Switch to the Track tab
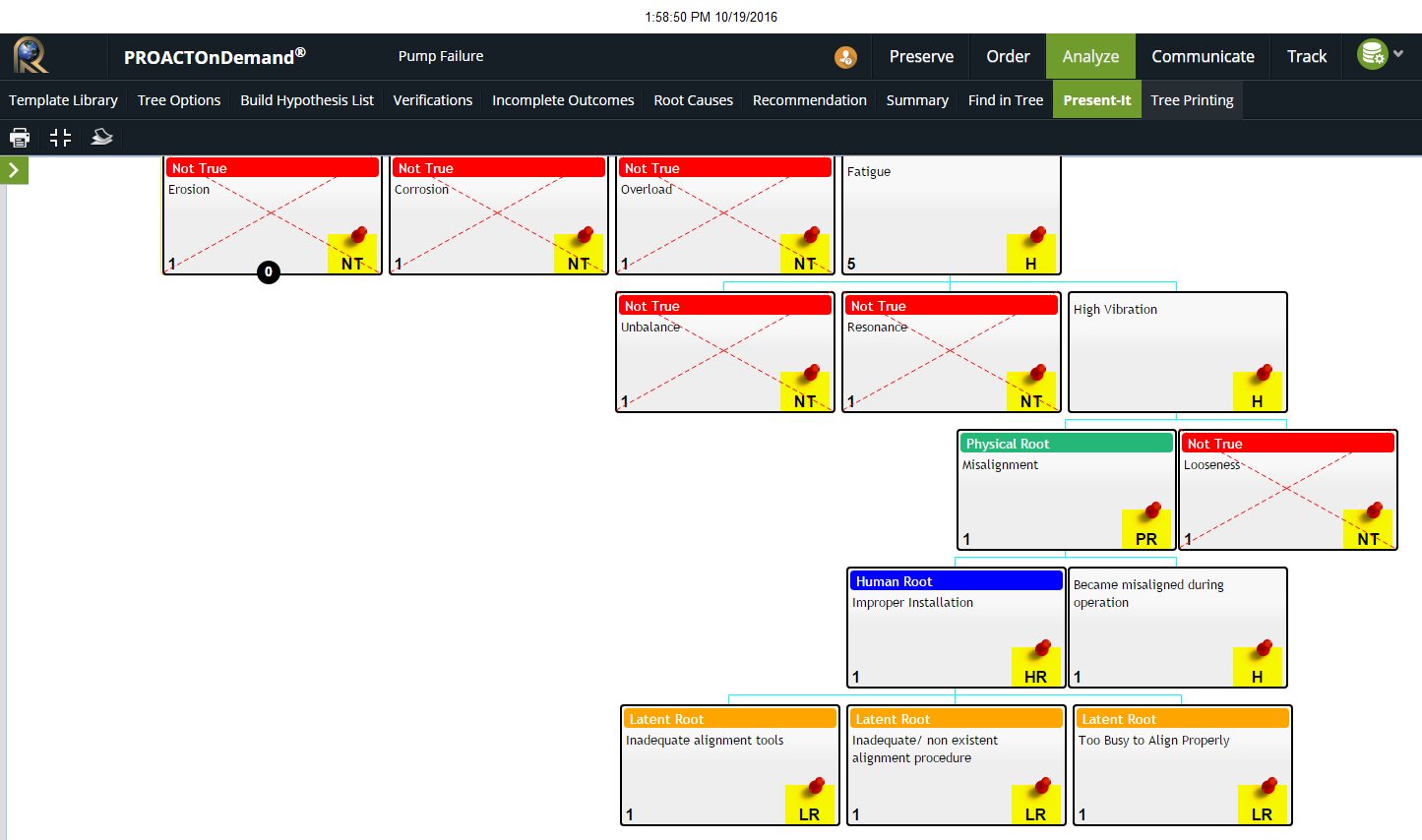Image resolution: width=1422 pixels, height=840 pixels. coord(1307,57)
